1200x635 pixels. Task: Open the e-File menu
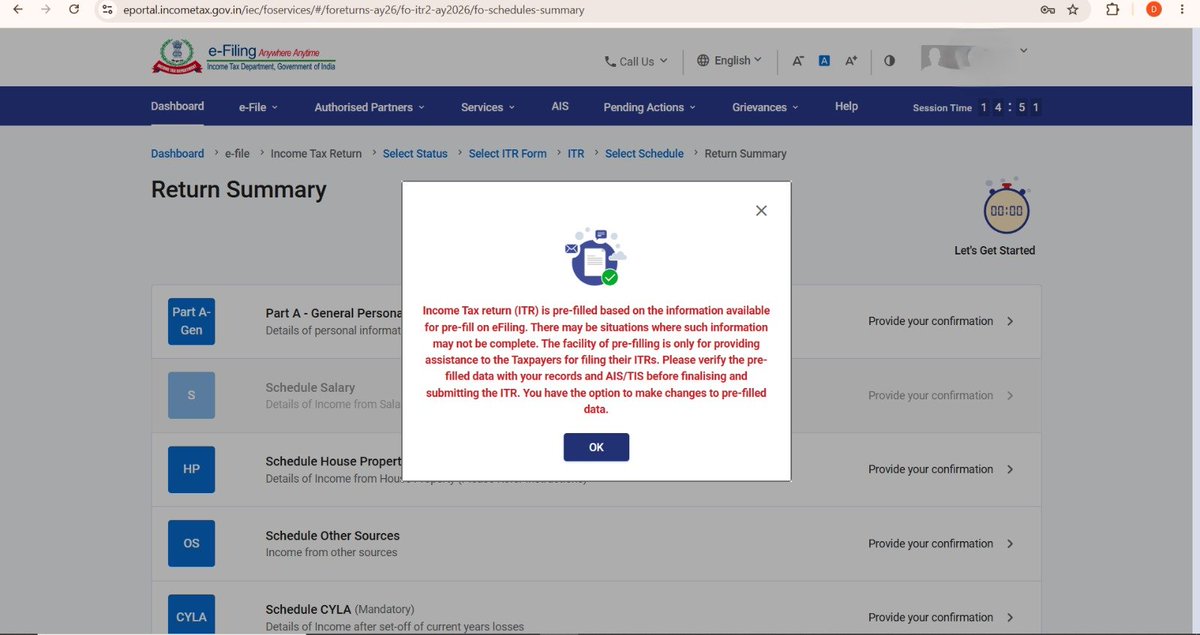(258, 107)
